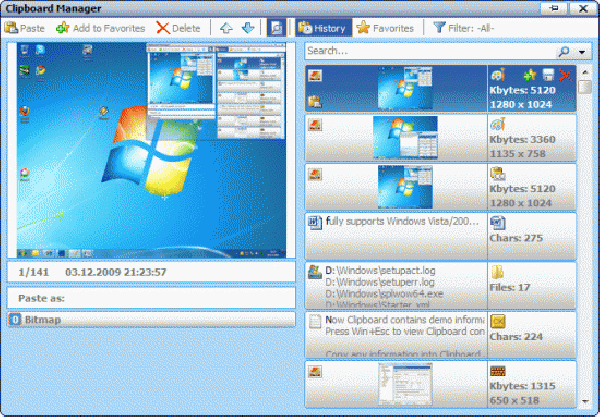This screenshot has height=417, width=600.
Task: Expand the search options dropdown arrow
Action: [x=582, y=52]
